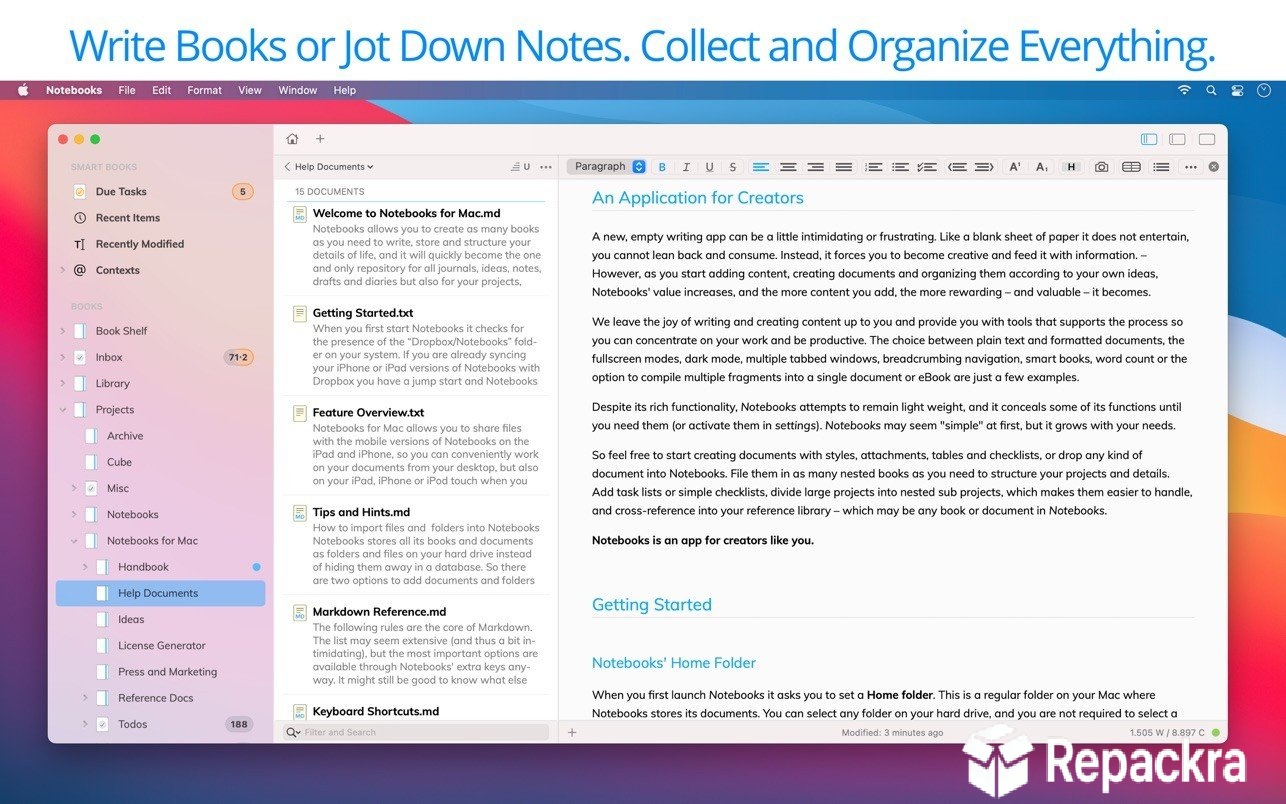This screenshot has height=804, width=1286.
Task: Insert a bulleted list
Action: tap(901, 167)
